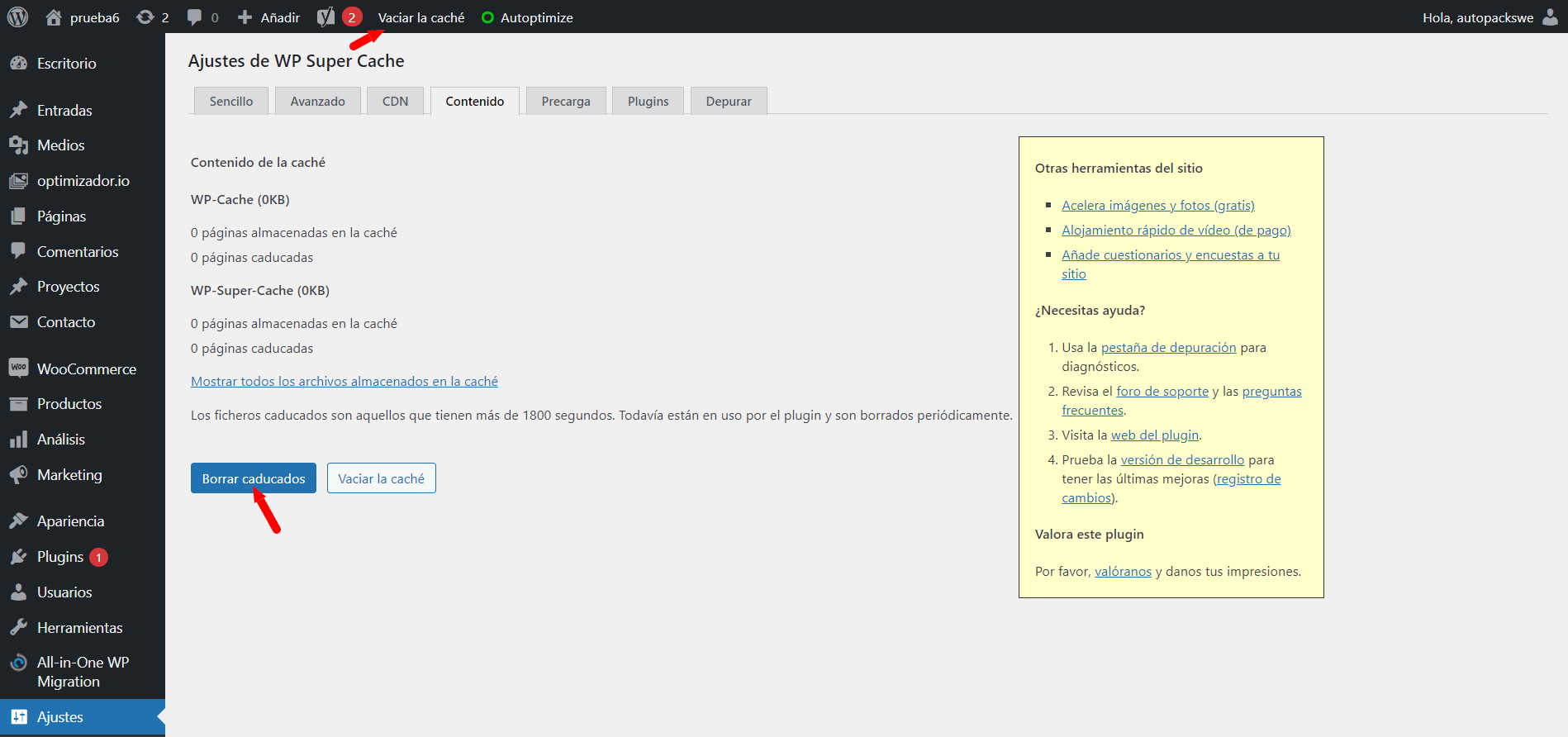Open Mostrar todos los archivos almacenados link
Viewport: 1568px width, 737px height.
(344, 381)
